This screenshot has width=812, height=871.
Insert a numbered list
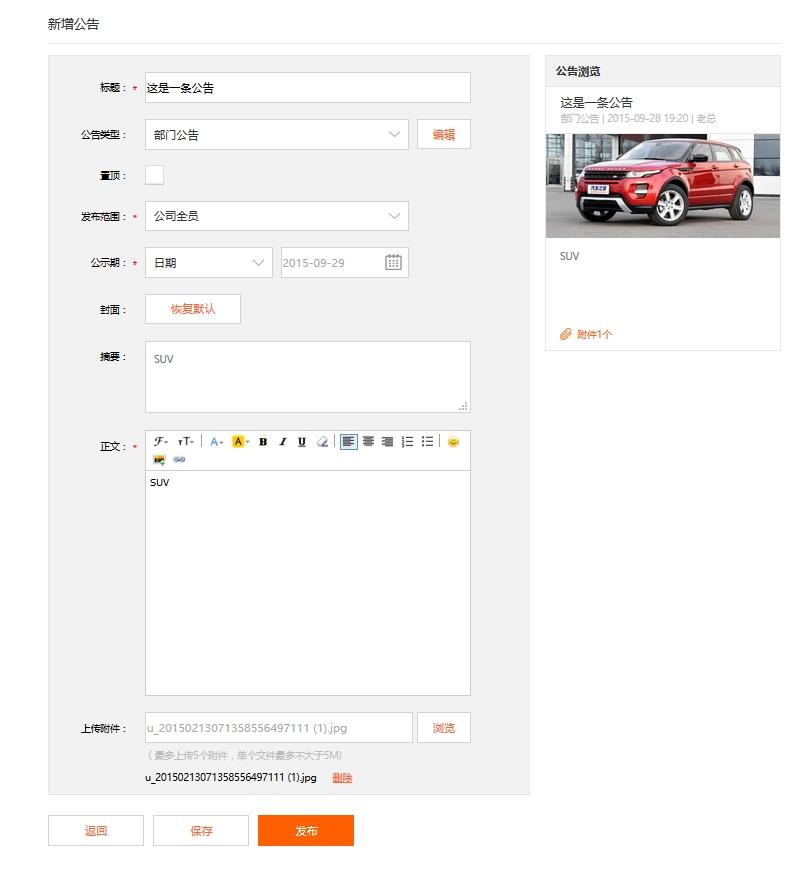click(407, 442)
